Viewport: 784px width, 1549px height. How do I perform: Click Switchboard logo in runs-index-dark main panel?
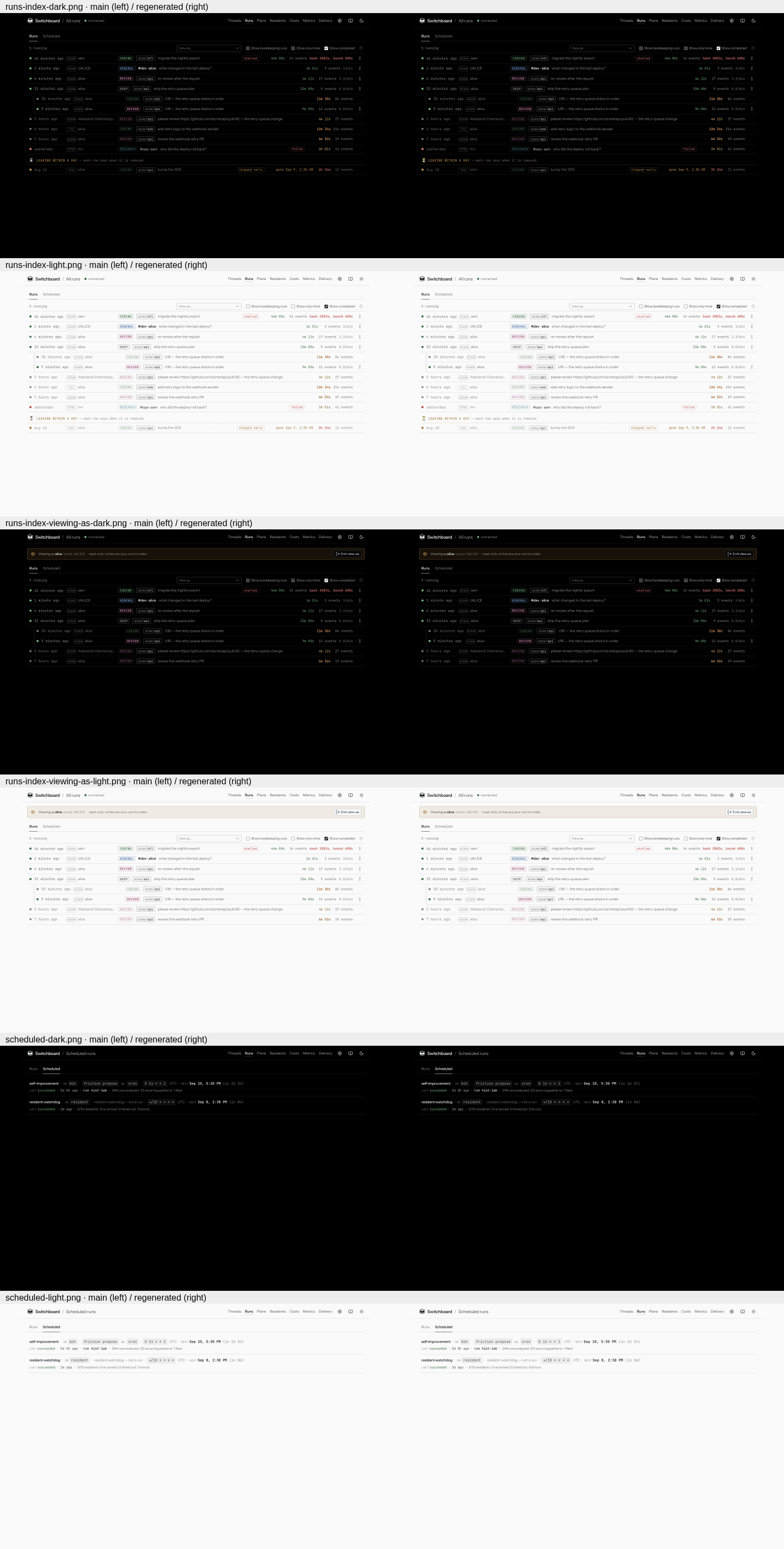[x=30, y=21]
